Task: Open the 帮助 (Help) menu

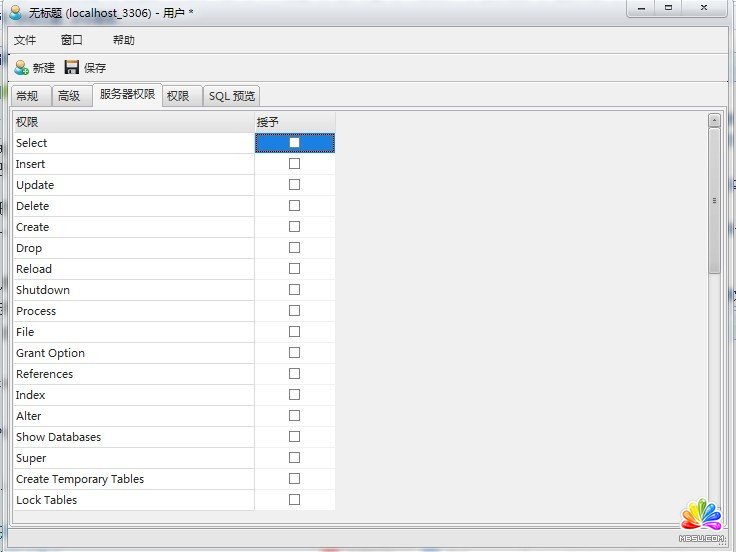Action: [123, 40]
